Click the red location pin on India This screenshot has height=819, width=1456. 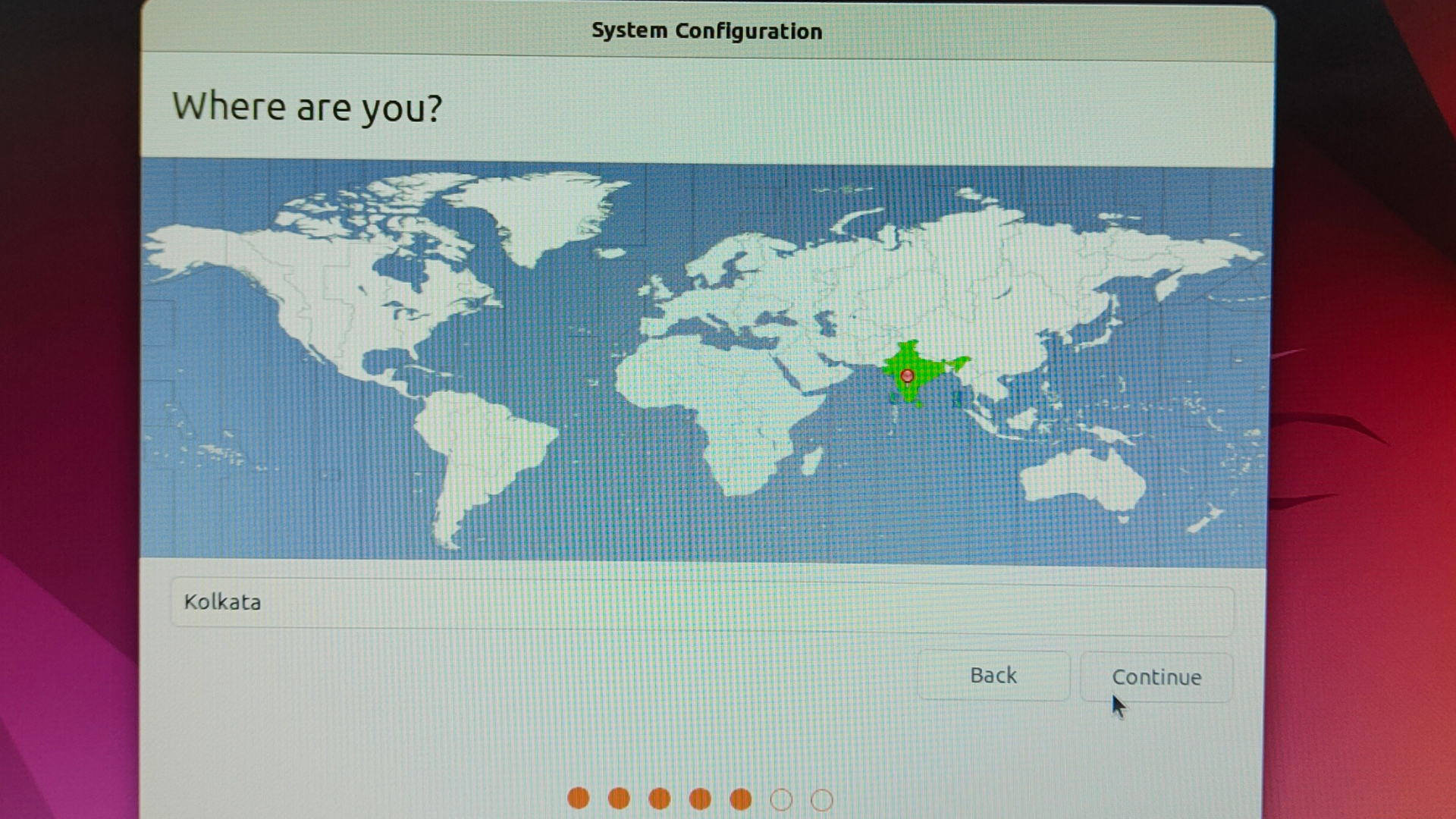pyautogui.click(x=907, y=376)
